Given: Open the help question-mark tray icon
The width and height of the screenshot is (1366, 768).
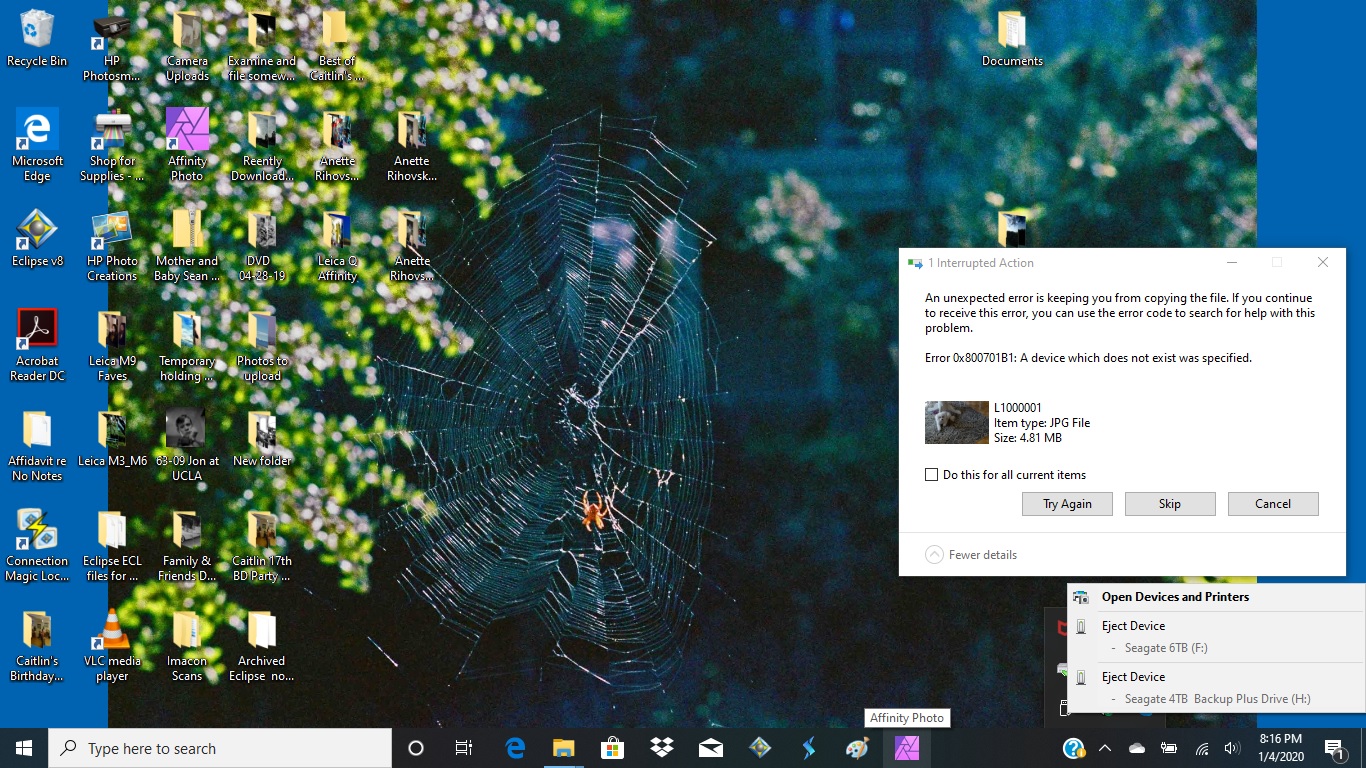Looking at the screenshot, I should click(x=1074, y=748).
